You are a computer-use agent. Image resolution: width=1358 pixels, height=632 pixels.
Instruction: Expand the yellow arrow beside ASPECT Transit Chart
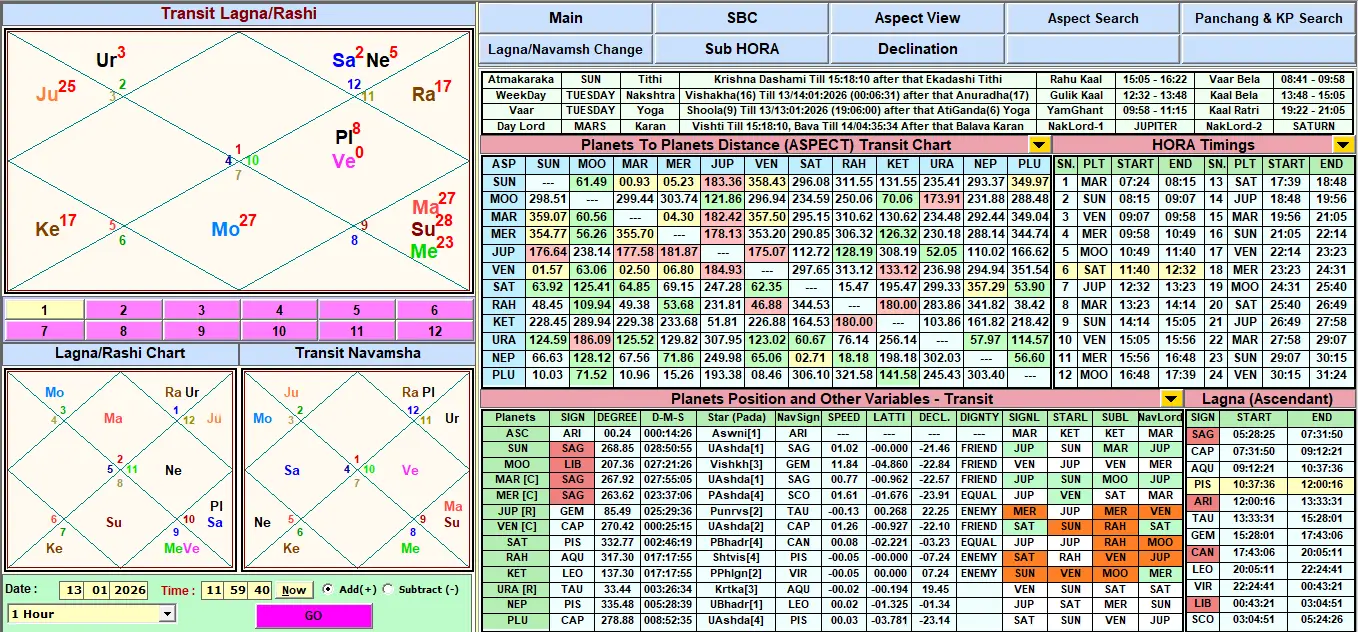pyautogui.click(x=1040, y=145)
